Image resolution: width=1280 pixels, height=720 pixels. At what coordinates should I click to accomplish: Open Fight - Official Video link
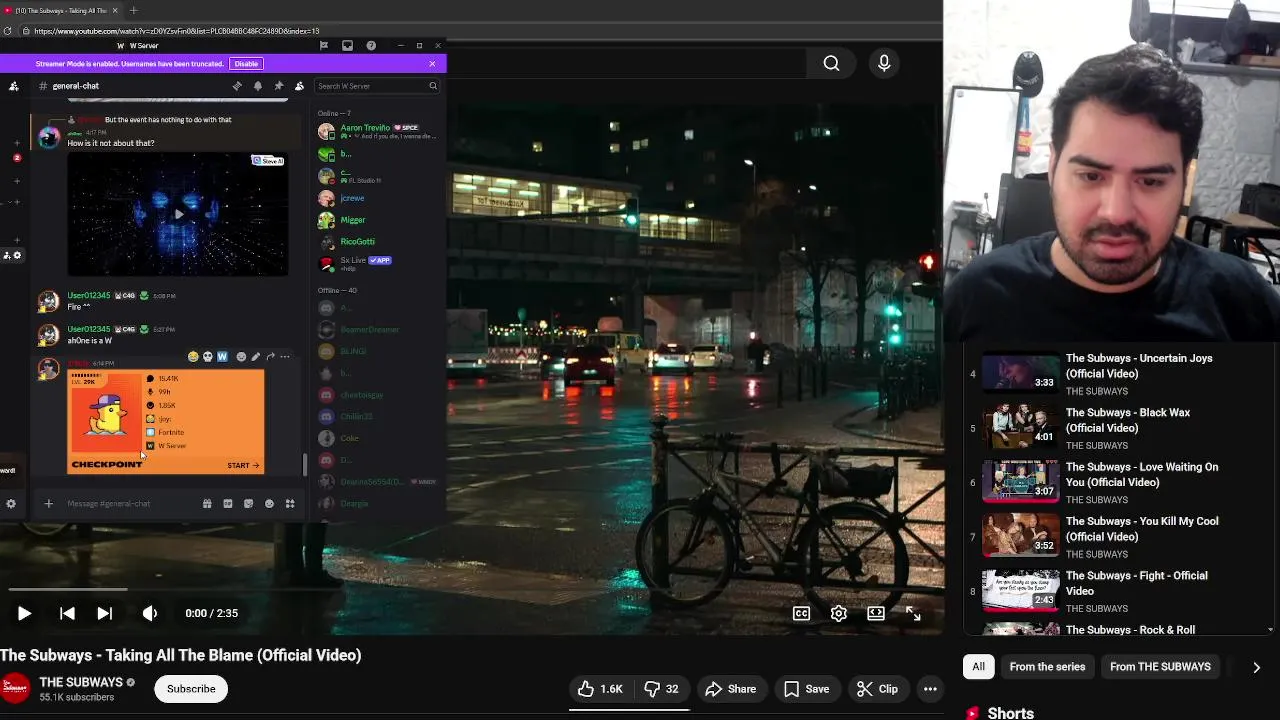(x=1137, y=583)
